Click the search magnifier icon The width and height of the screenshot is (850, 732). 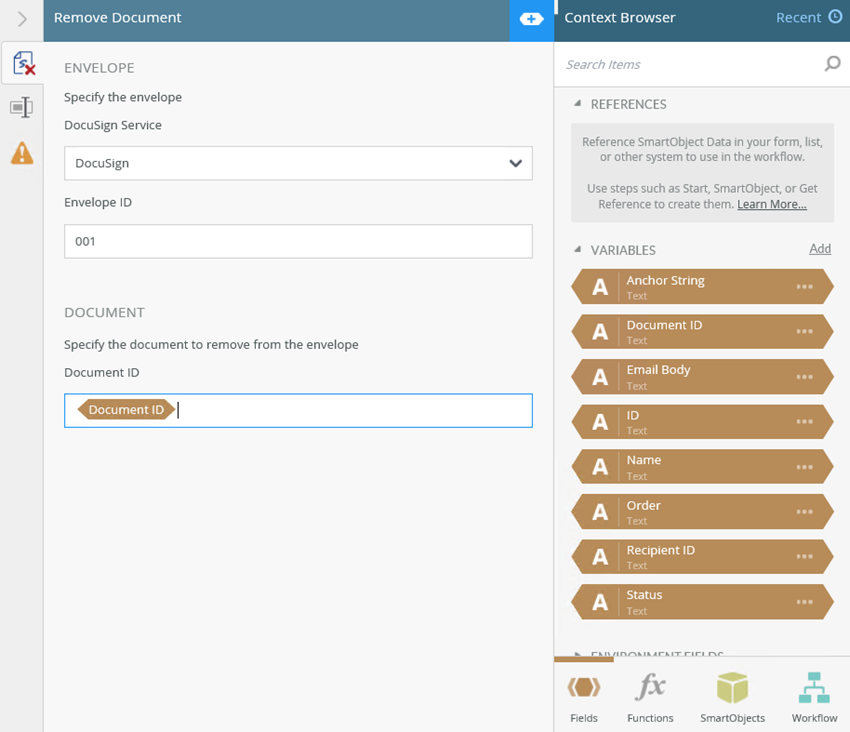832,64
